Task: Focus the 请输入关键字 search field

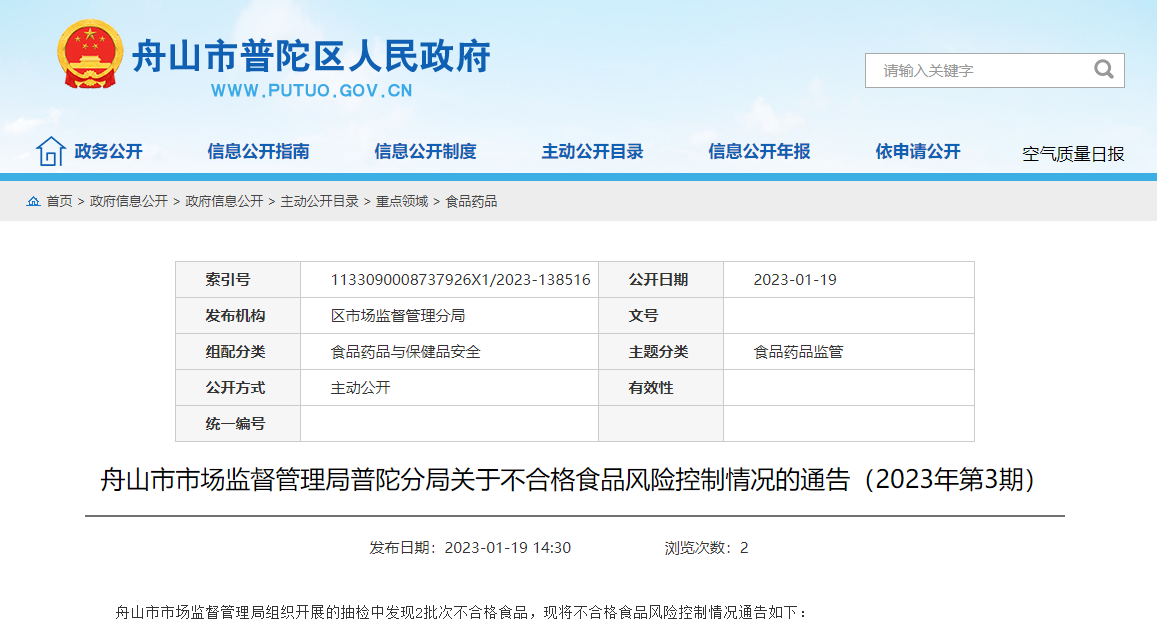Action: click(995, 71)
